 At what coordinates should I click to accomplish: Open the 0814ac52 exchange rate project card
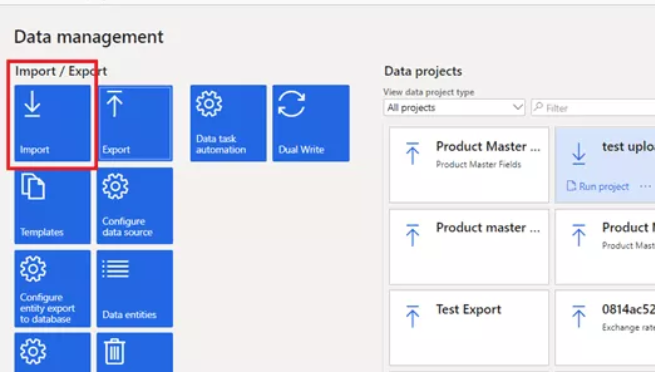[605, 328]
